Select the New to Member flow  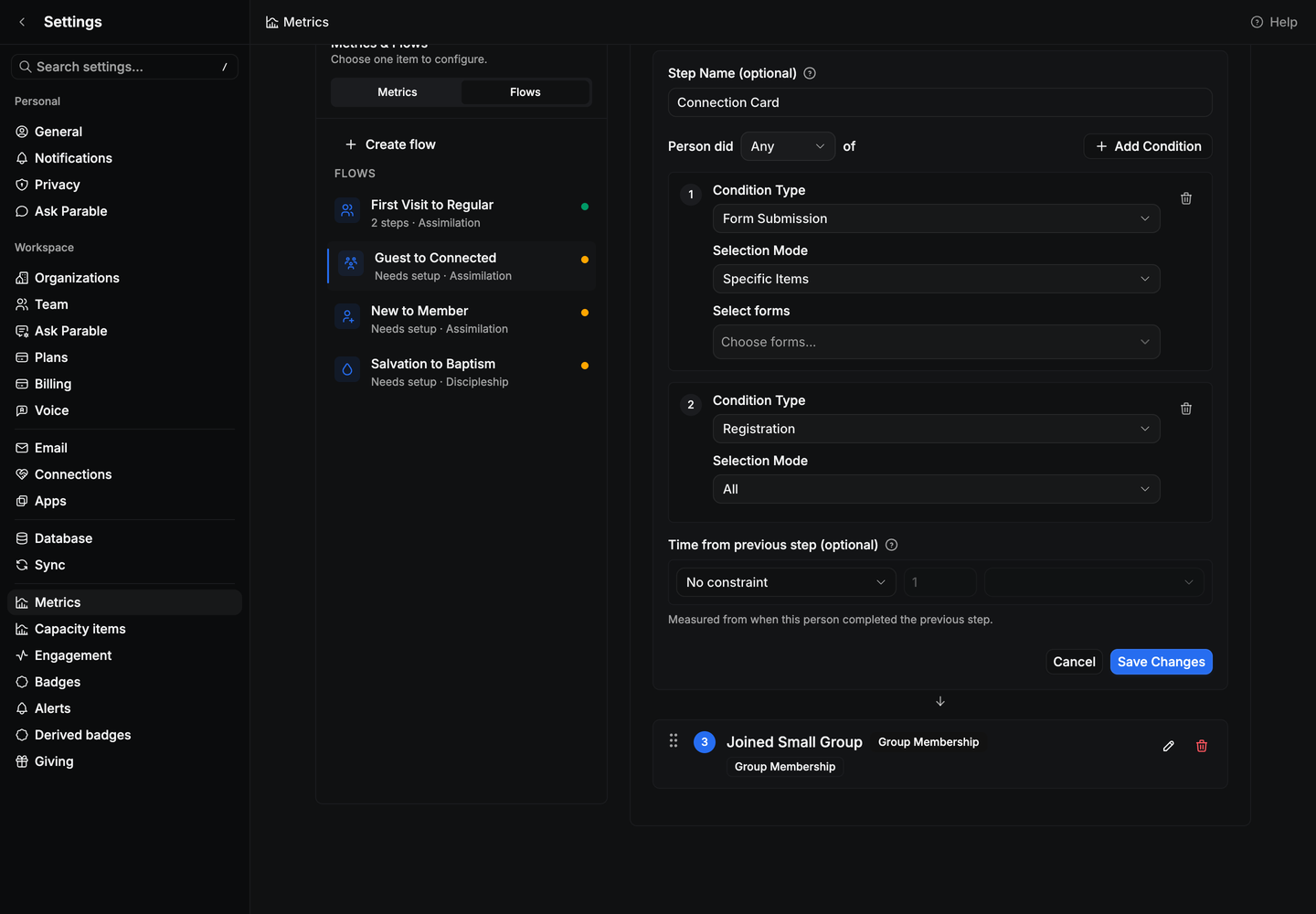(462, 319)
